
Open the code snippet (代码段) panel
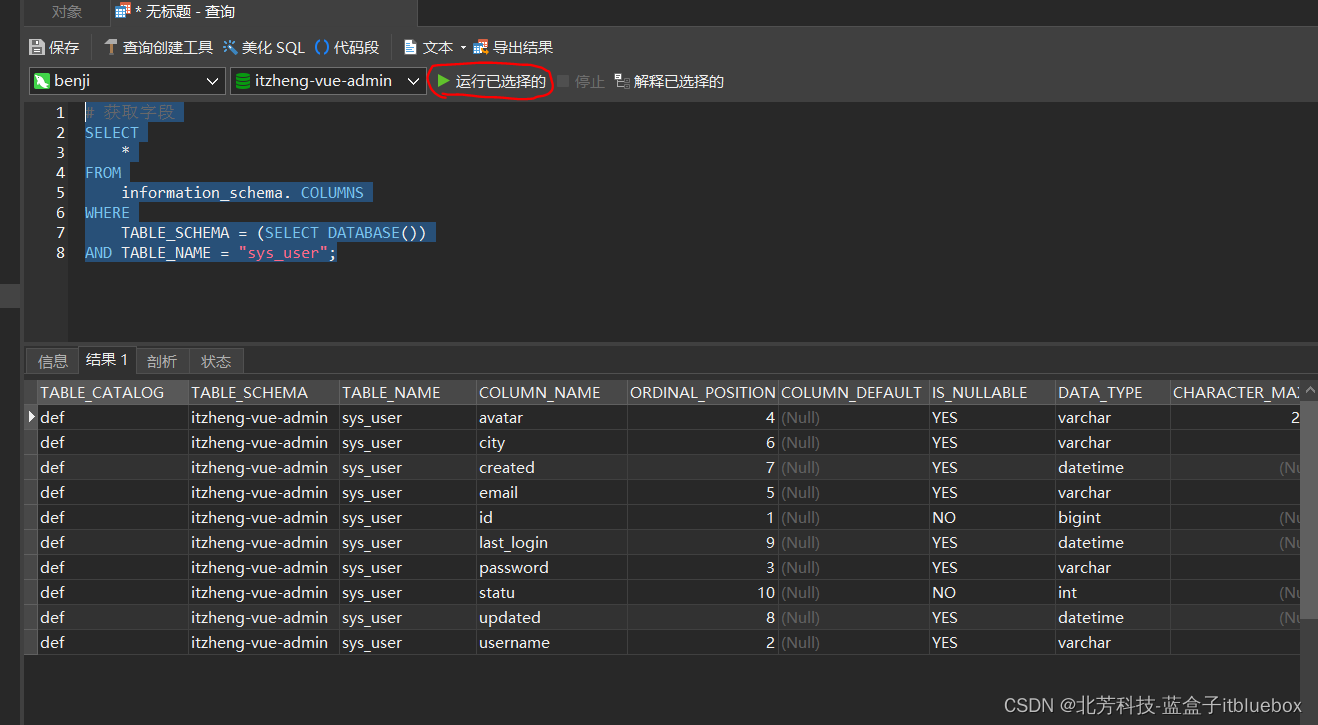(347, 47)
